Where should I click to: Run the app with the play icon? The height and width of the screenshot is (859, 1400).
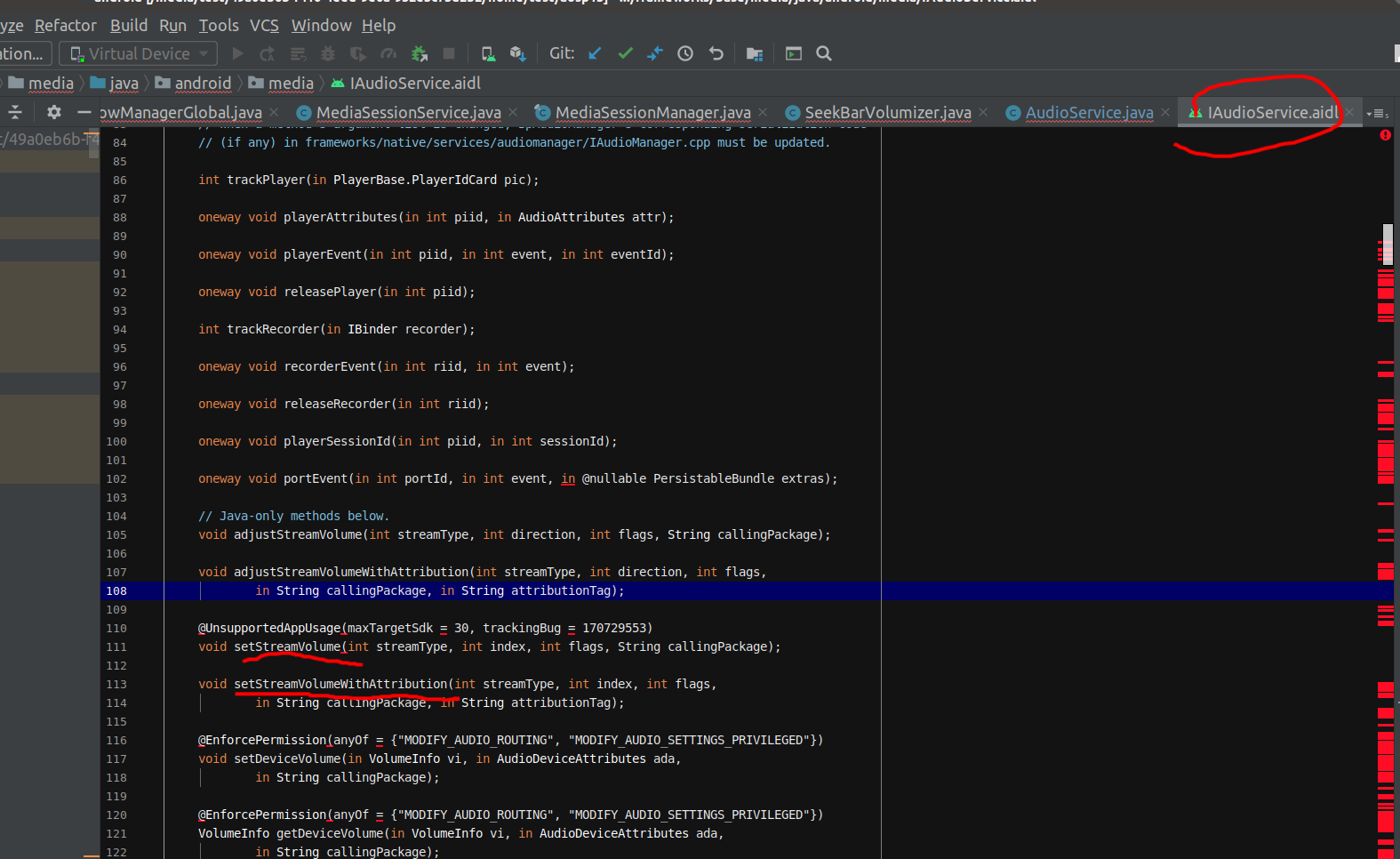coord(237,53)
